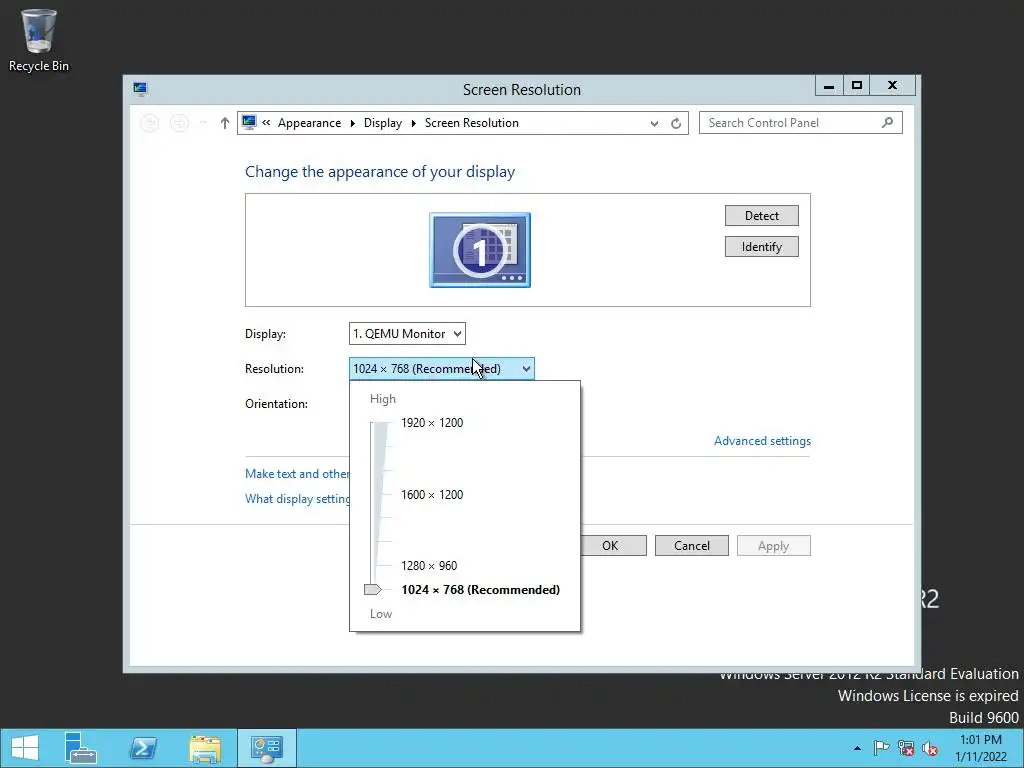Click the Control Panel taskbar button

(266, 748)
